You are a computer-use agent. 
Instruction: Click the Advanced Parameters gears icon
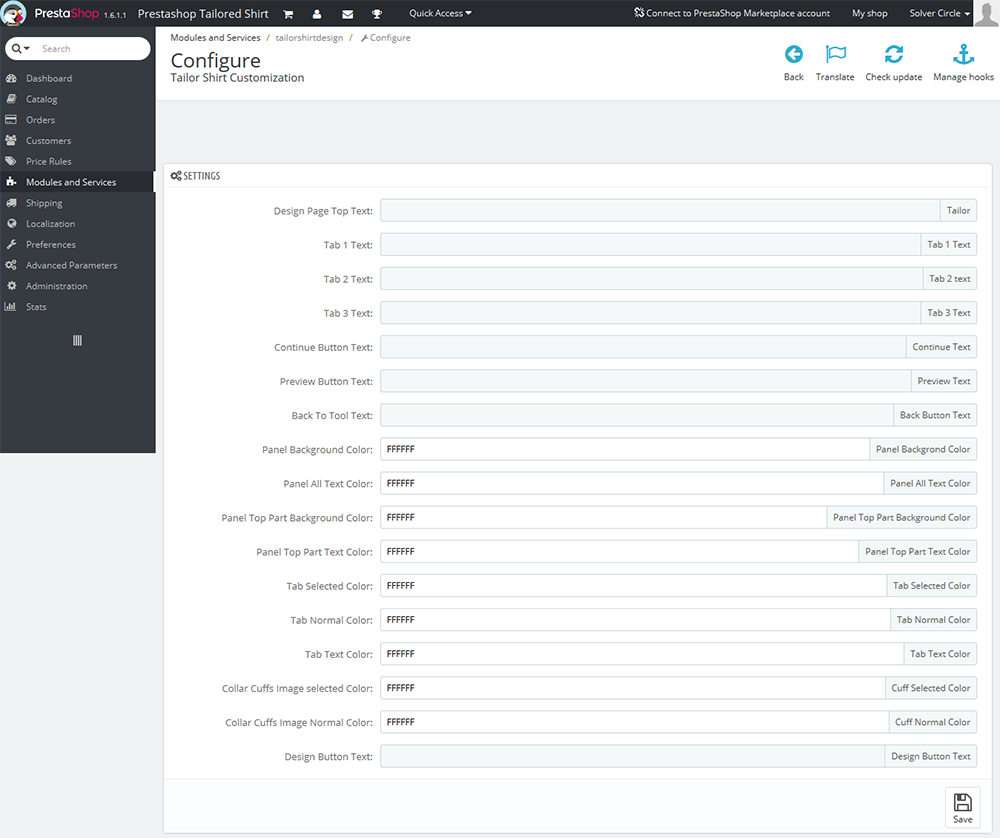[11, 265]
